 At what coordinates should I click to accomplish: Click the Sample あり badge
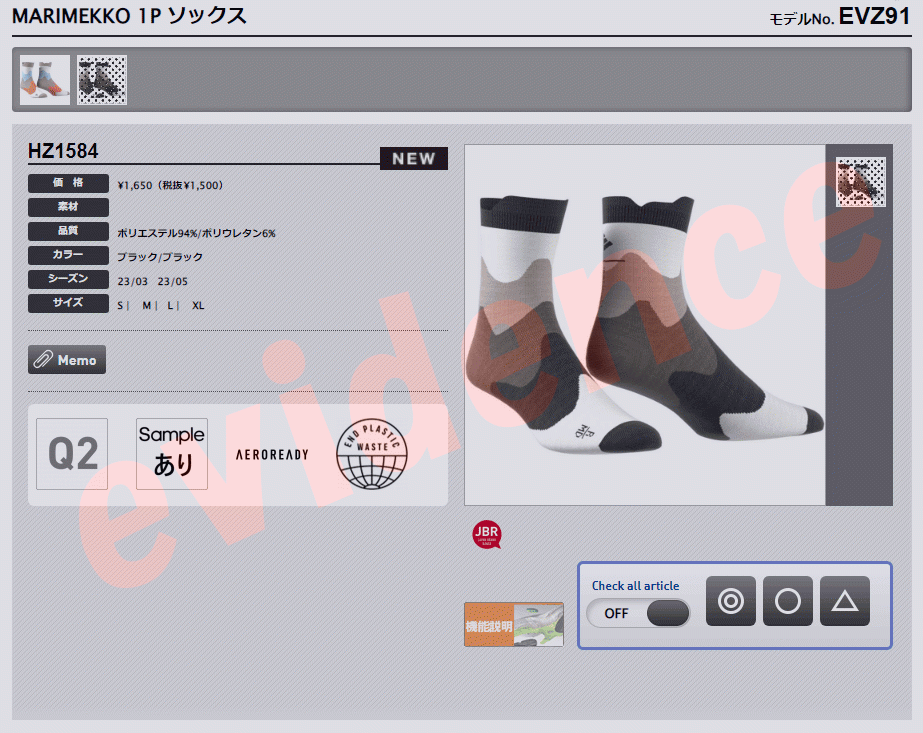coord(172,454)
